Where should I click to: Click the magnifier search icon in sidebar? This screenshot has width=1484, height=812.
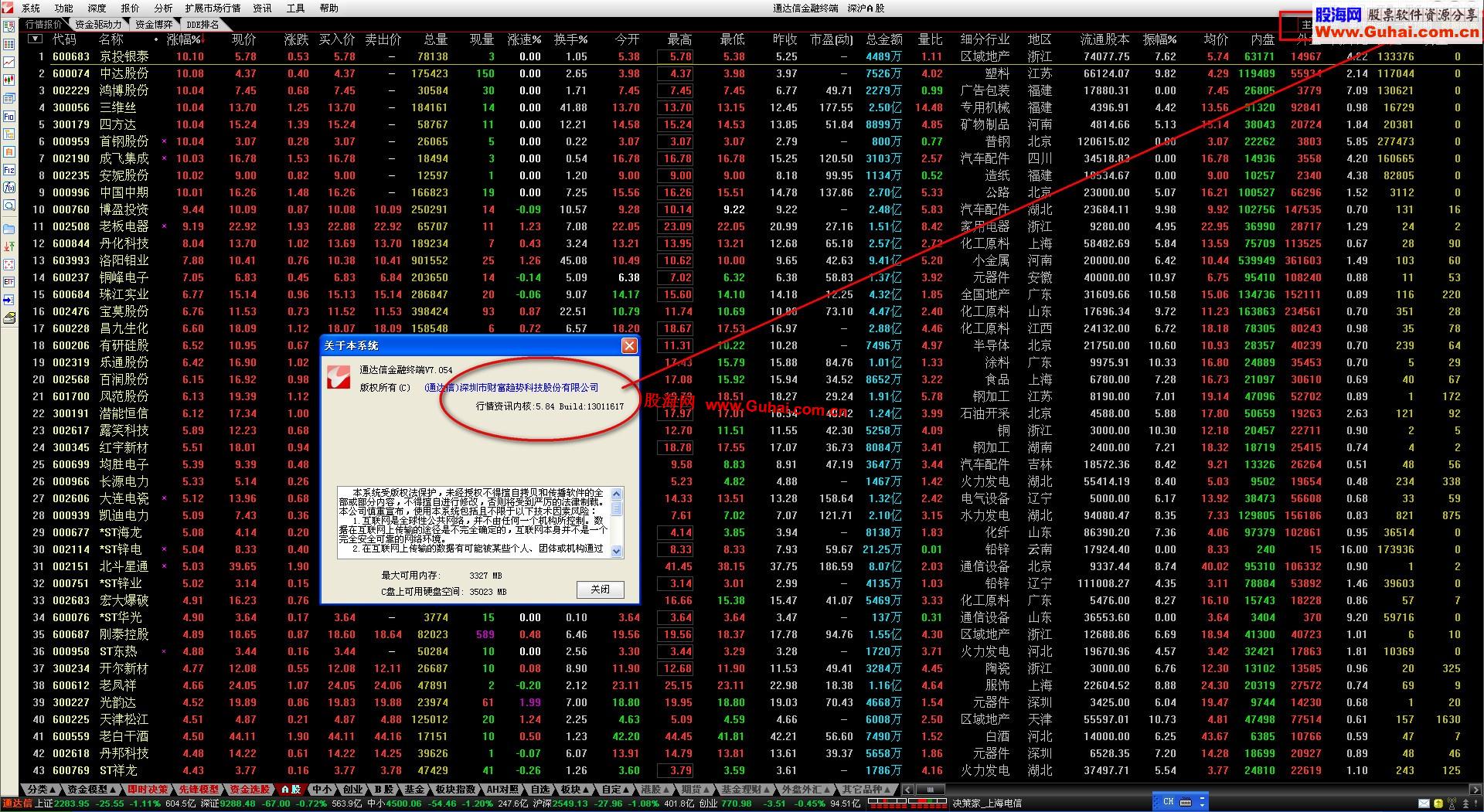click(x=9, y=206)
